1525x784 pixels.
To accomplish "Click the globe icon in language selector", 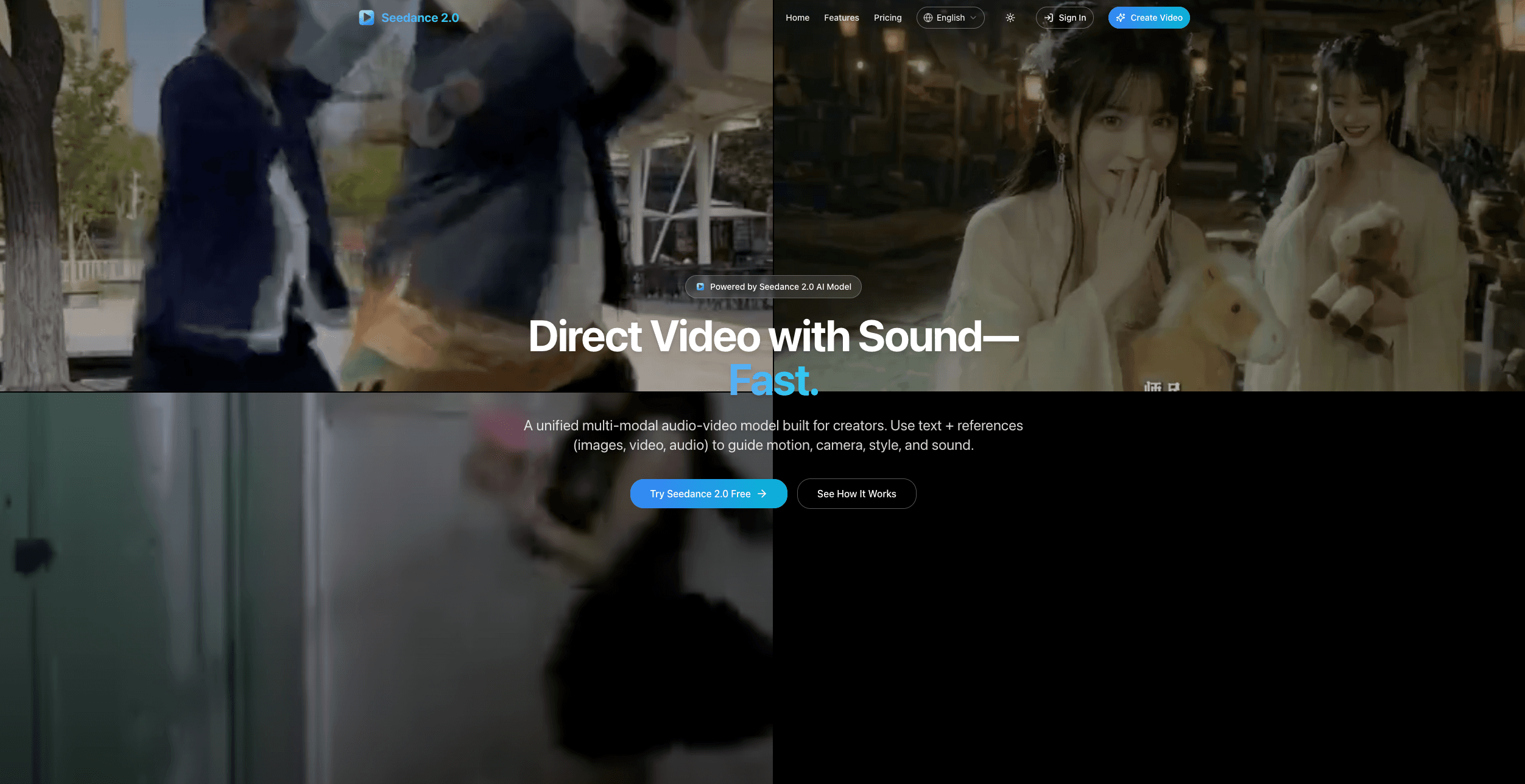I will point(928,18).
